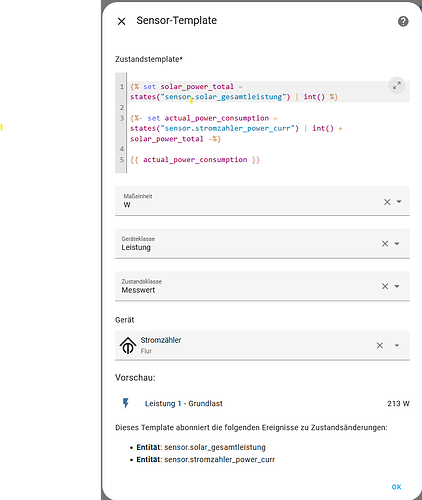Clear the Maßeinheit W value
This screenshot has width=422, height=500.
pyautogui.click(x=387, y=202)
